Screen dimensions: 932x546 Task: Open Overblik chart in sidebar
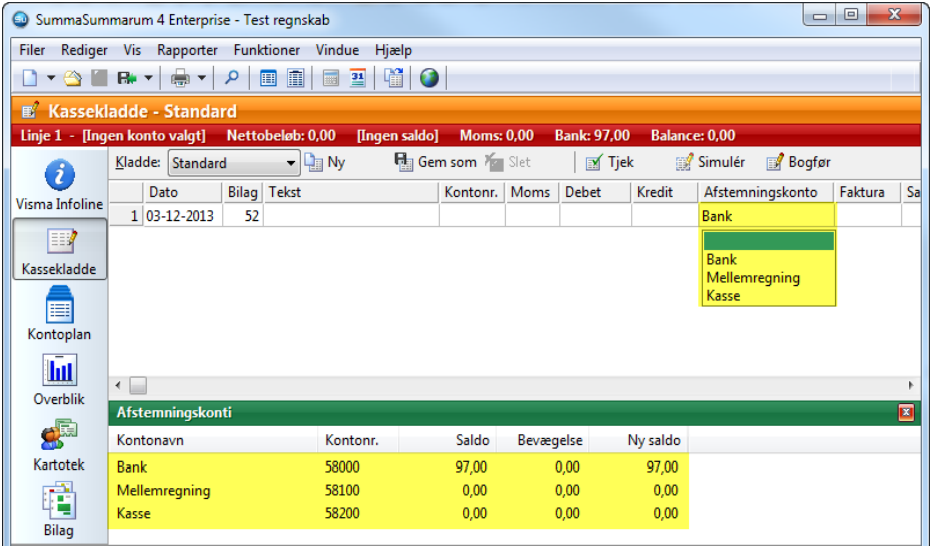pos(59,380)
